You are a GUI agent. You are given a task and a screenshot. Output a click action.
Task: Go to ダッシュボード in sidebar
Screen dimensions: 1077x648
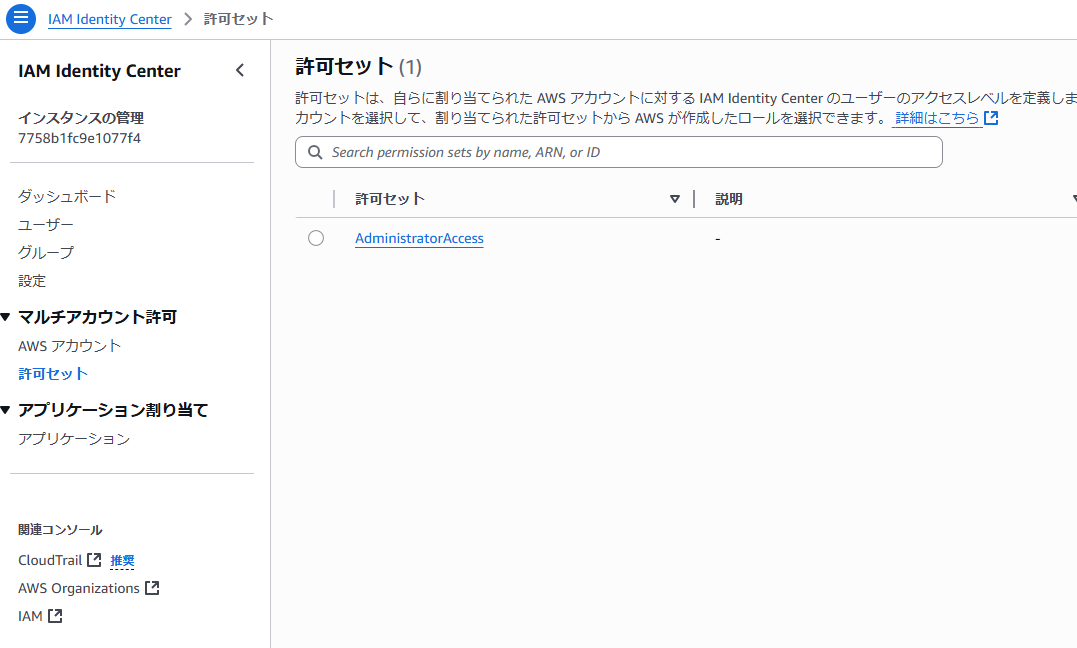pyautogui.click(x=67, y=197)
